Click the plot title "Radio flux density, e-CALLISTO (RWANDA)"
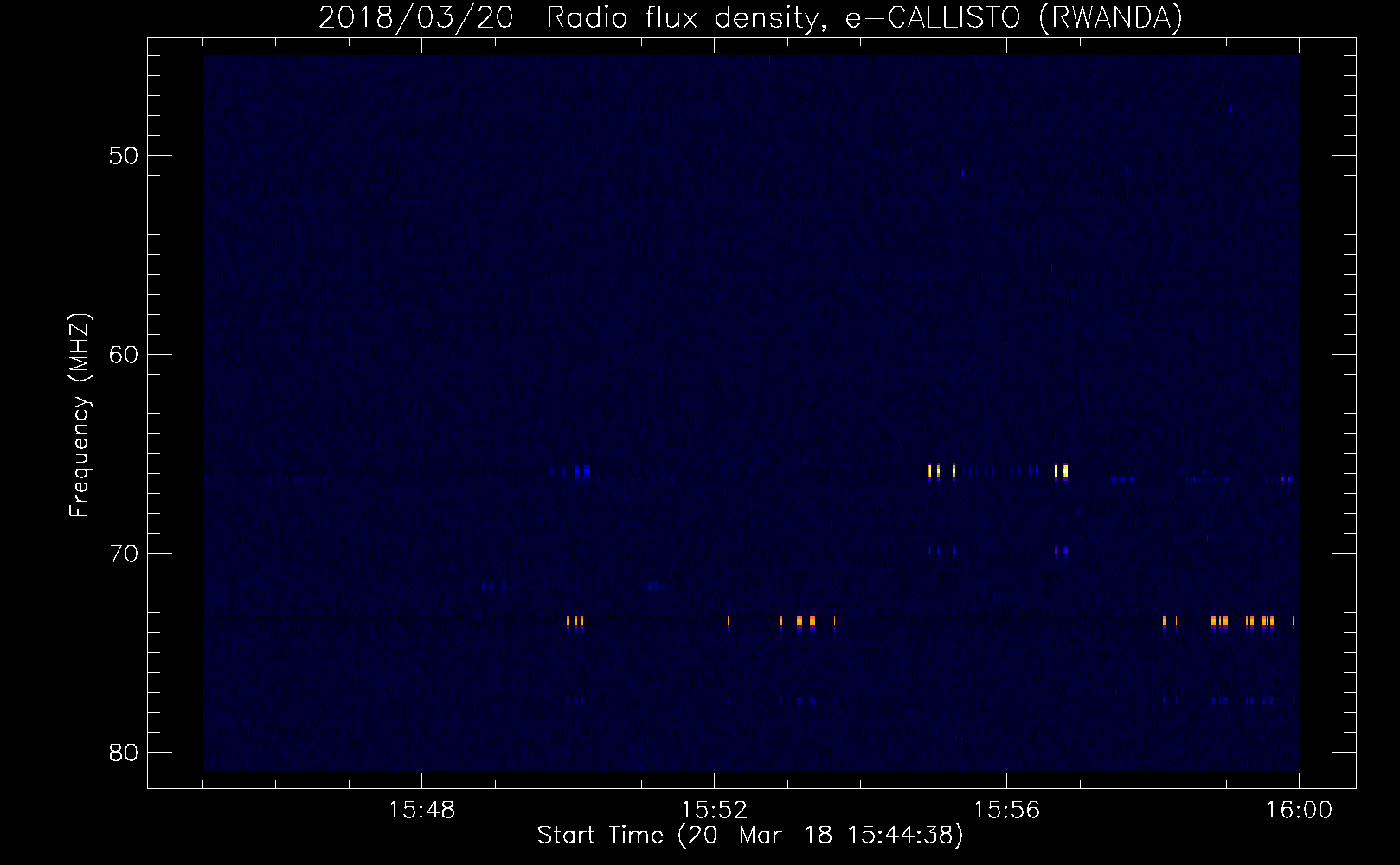This screenshot has width=1400, height=865. [864, 17]
